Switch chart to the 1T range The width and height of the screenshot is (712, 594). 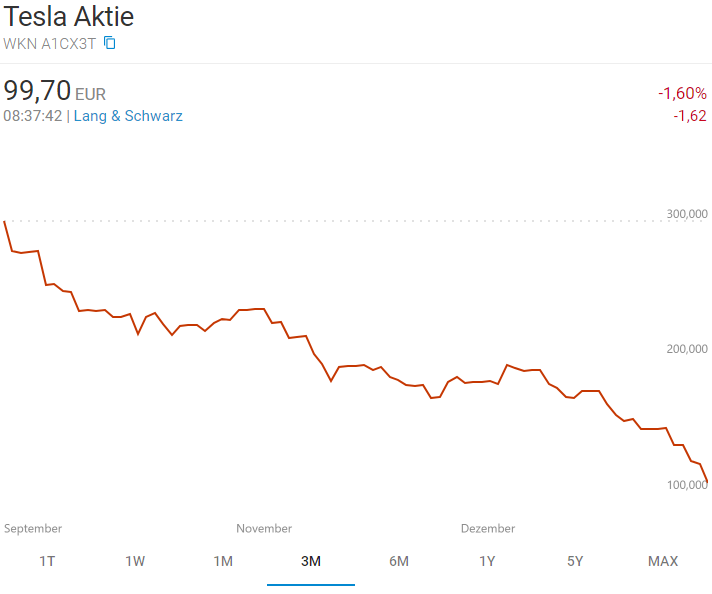pyautogui.click(x=47, y=561)
